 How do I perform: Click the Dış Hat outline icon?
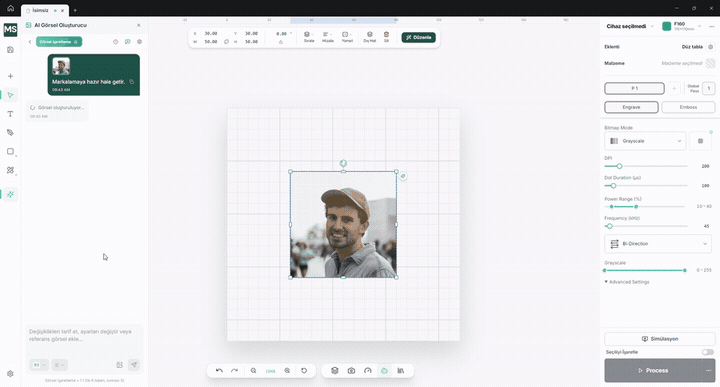pyautogui.click(x=370, y=37)
